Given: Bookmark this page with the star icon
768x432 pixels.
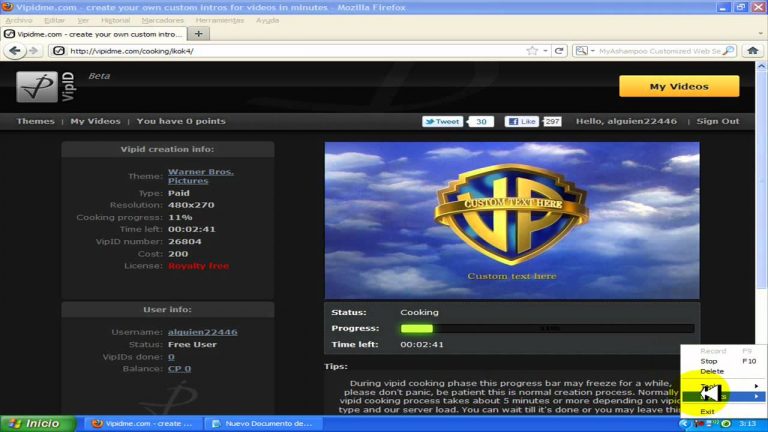Looking at the screenshot, I should [x=532, y=50].
